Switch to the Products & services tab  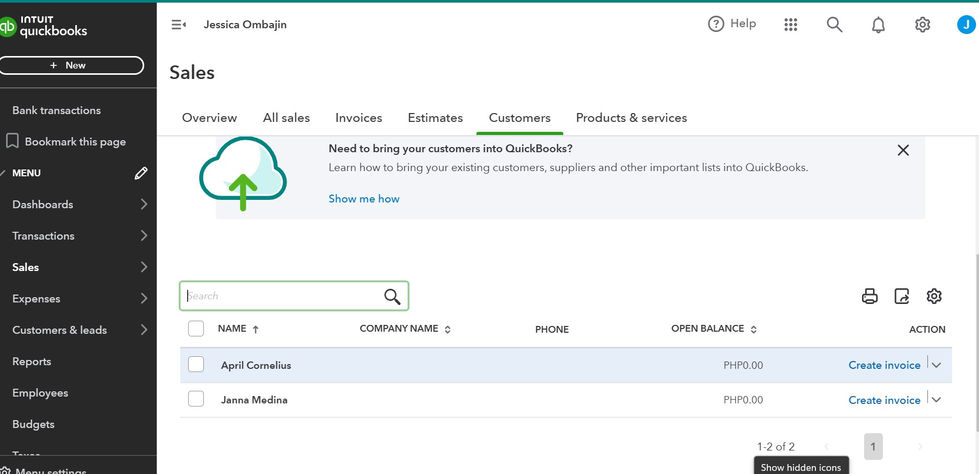631,117
